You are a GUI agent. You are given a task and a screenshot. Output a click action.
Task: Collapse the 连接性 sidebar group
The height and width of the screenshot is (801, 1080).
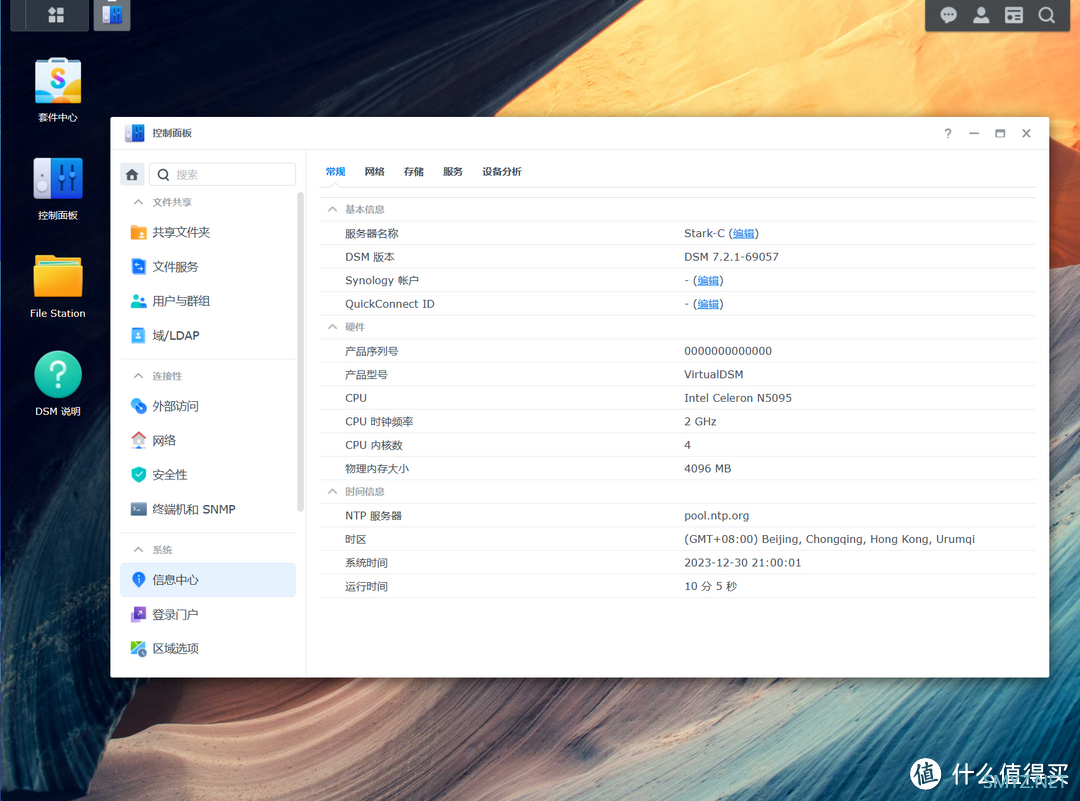click(138, 376)
